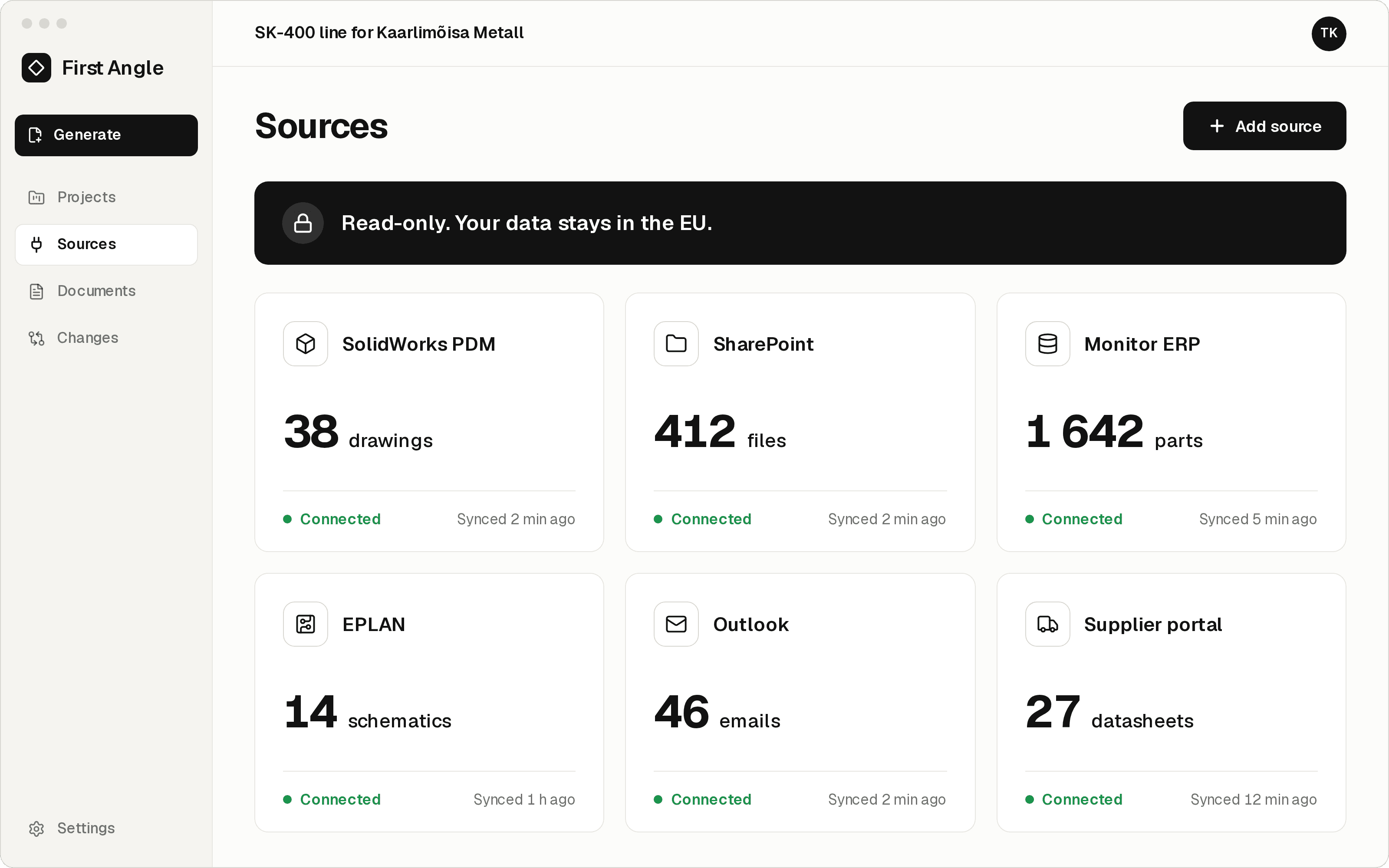The image size is (1389, 868).
Task: Click the Settings gear icon
Action: click(36, 829)
